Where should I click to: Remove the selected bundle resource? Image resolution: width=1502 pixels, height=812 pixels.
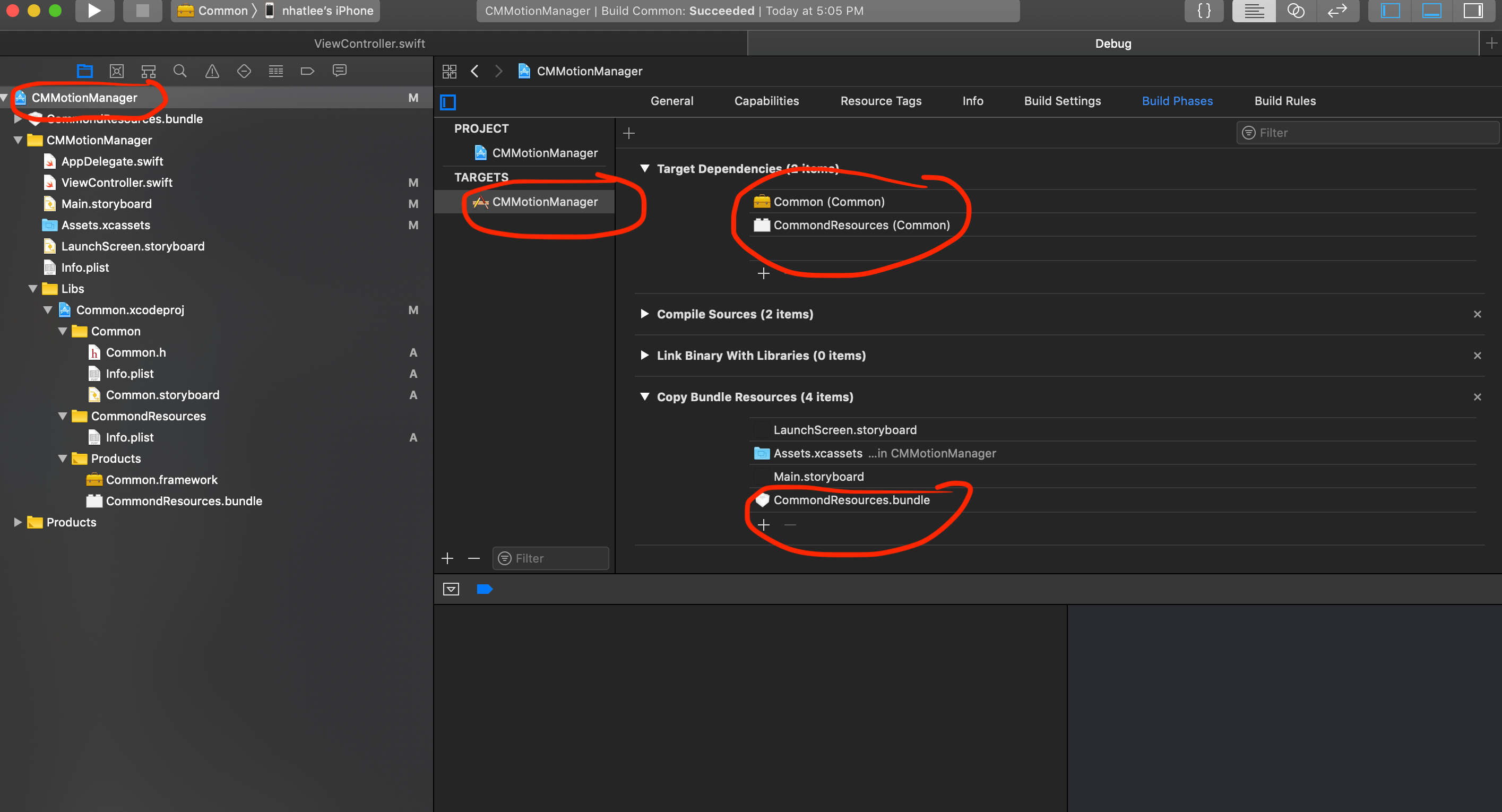click(790, 525)
